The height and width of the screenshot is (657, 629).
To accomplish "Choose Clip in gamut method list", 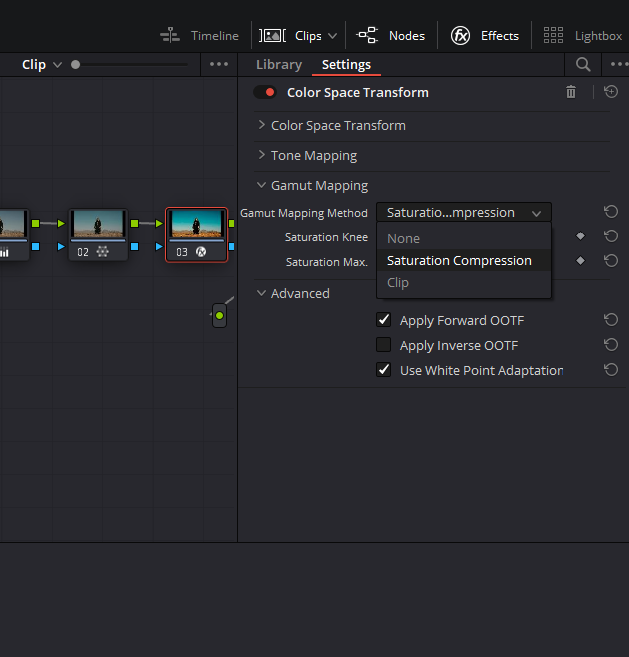I will click(x=464, y=282).
